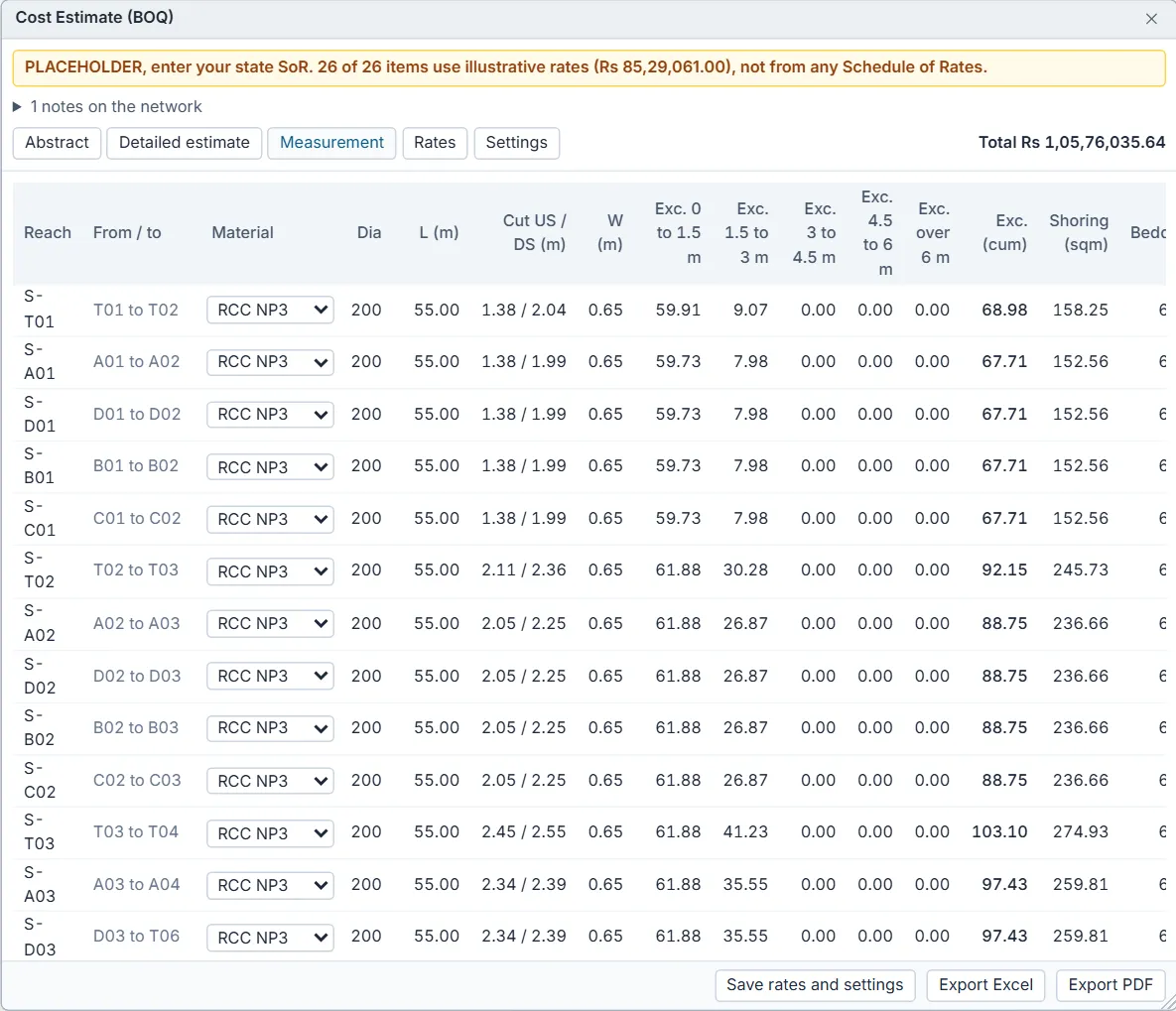Select the Measurement tab
Viewport: 1176px width, 1011px height.
tap(331, 143)
